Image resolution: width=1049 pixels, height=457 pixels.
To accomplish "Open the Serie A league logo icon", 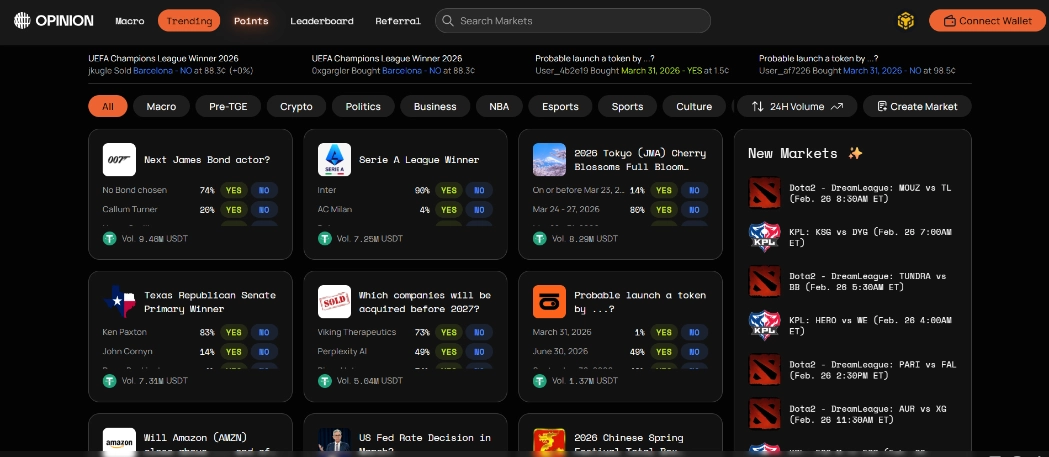I will coord(334,160).
